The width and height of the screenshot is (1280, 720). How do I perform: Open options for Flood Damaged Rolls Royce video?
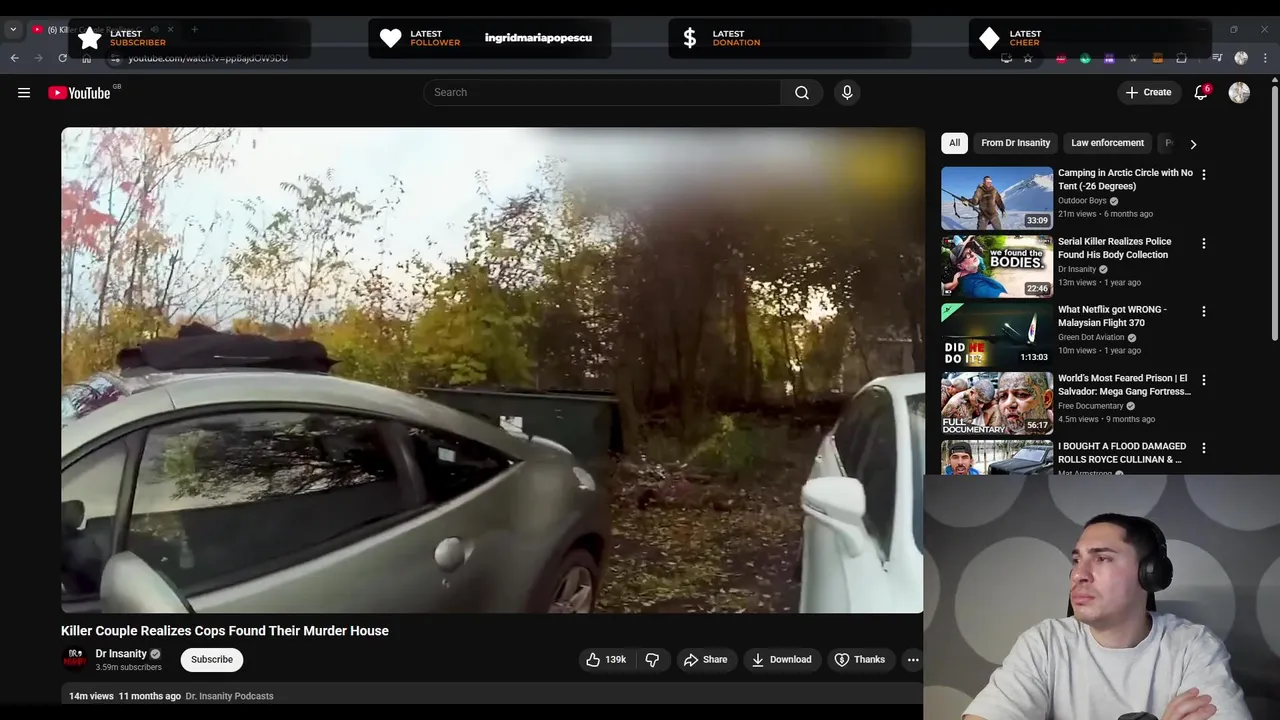click(1204, 449)
